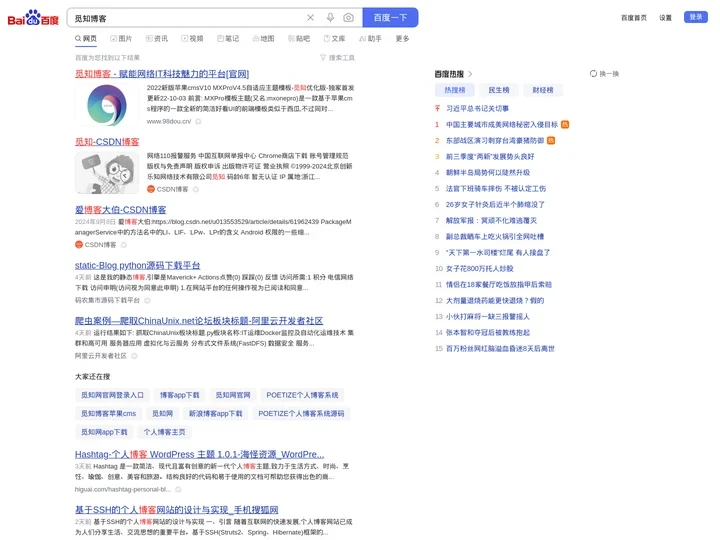Select the 网页 tab

(x=86, y=39)
